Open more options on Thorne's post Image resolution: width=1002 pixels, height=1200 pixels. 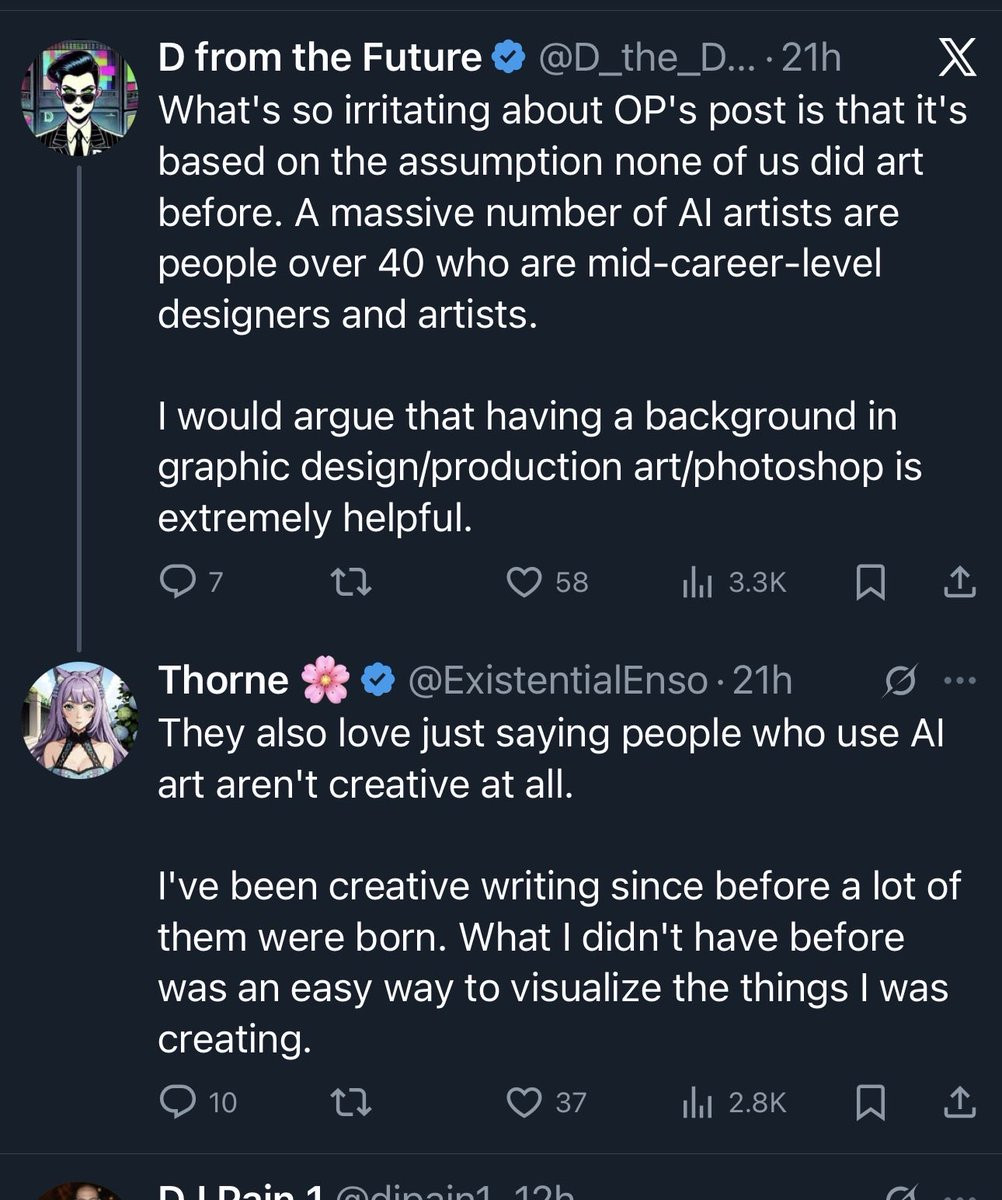[958, 682]
